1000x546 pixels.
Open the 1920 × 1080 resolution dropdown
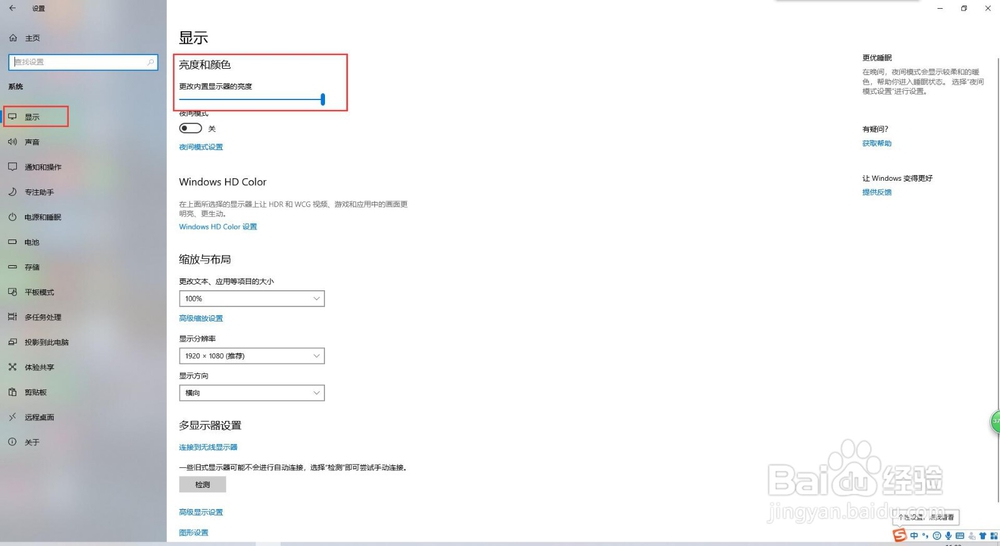click(252, 356)
